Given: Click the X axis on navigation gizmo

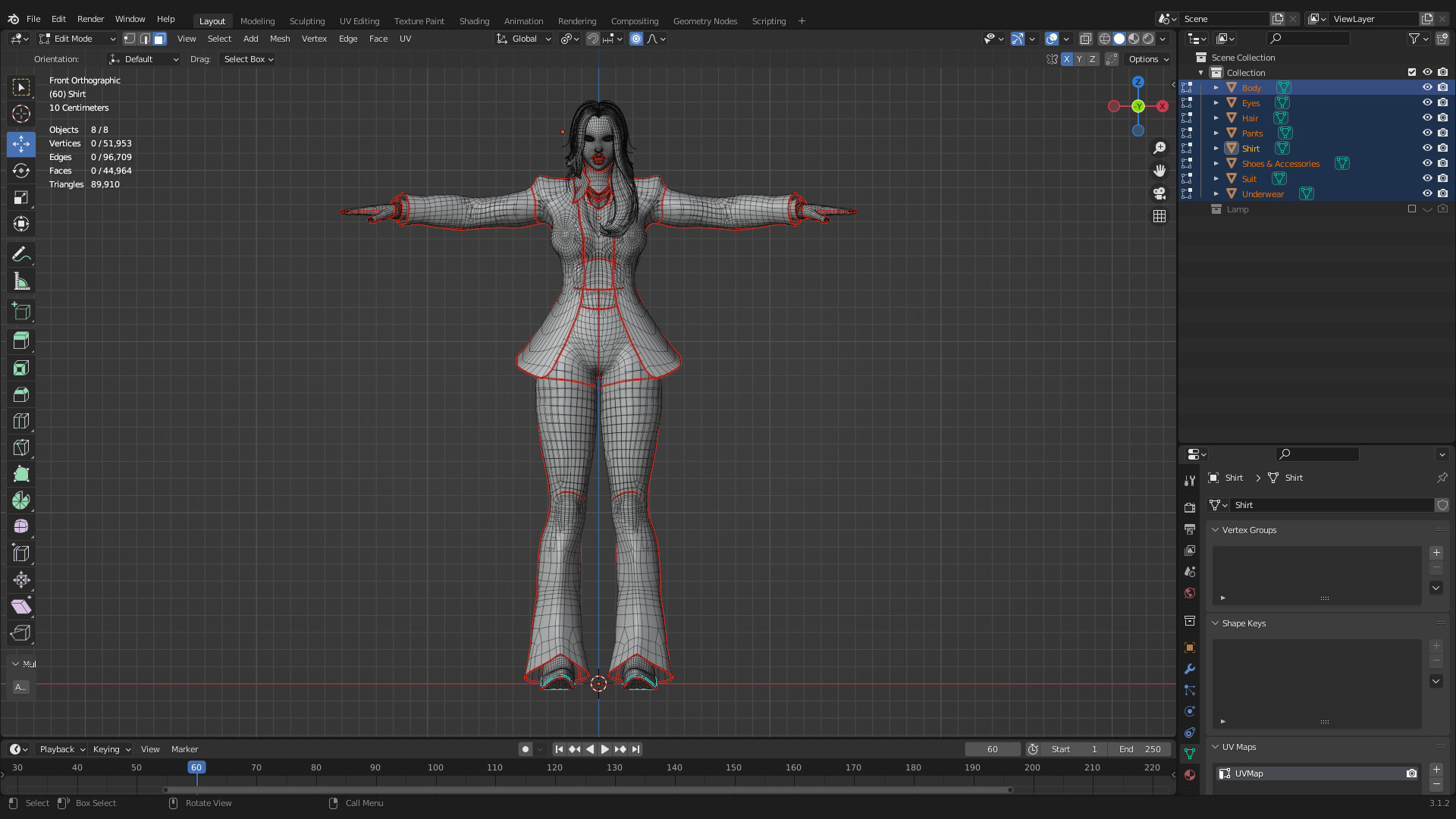Looking at the screenshot, I should pyautogui.click(x=1162, y=106).
